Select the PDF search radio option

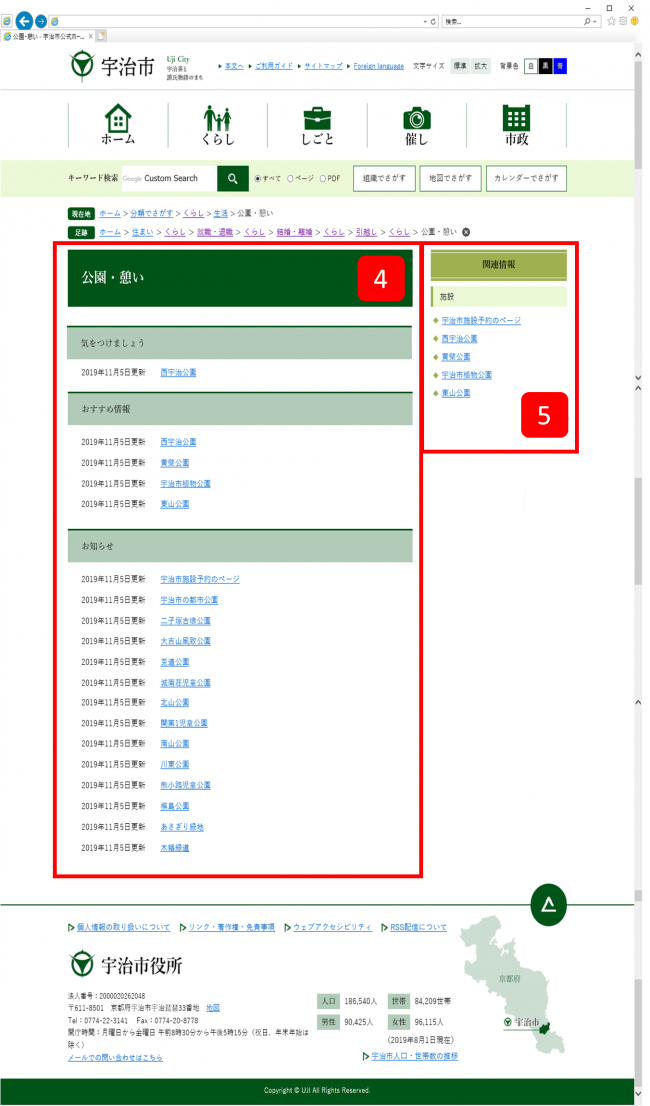coord(323,179)
